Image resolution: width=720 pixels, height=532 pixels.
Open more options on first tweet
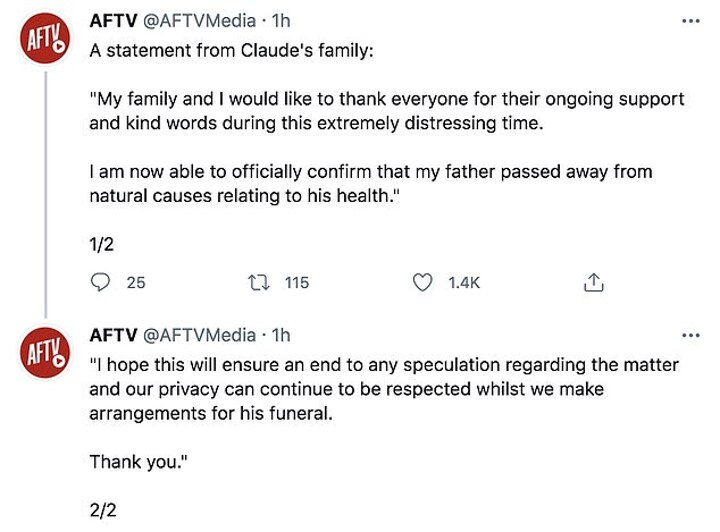click(x=690, y=21)
